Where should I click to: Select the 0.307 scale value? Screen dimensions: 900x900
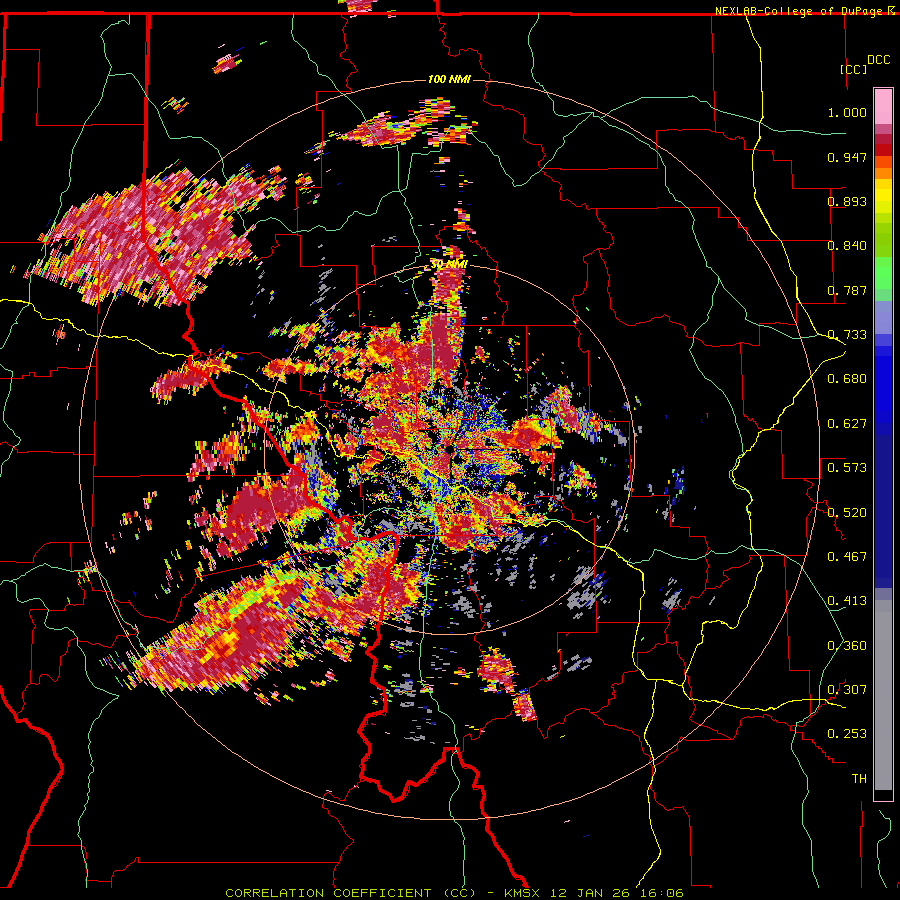point(847,690)
